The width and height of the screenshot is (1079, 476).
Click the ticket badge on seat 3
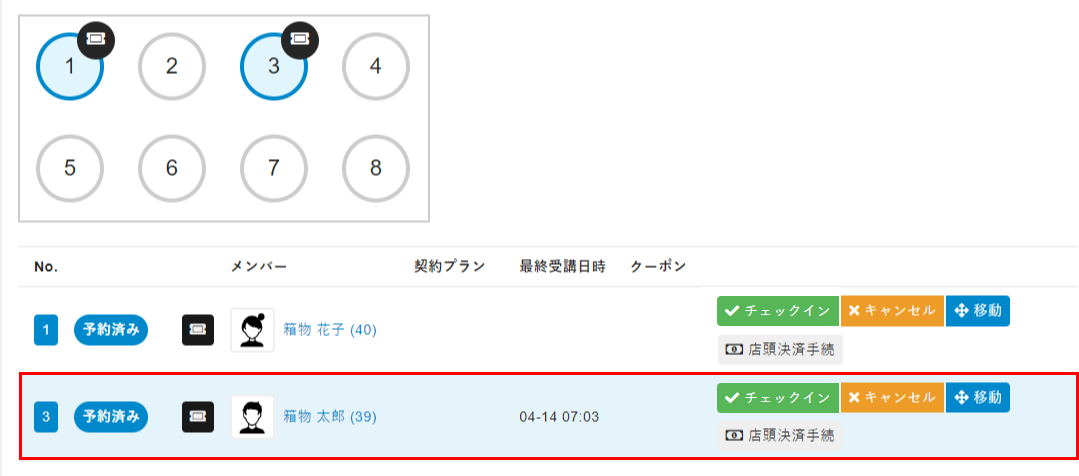coord(300,39)
